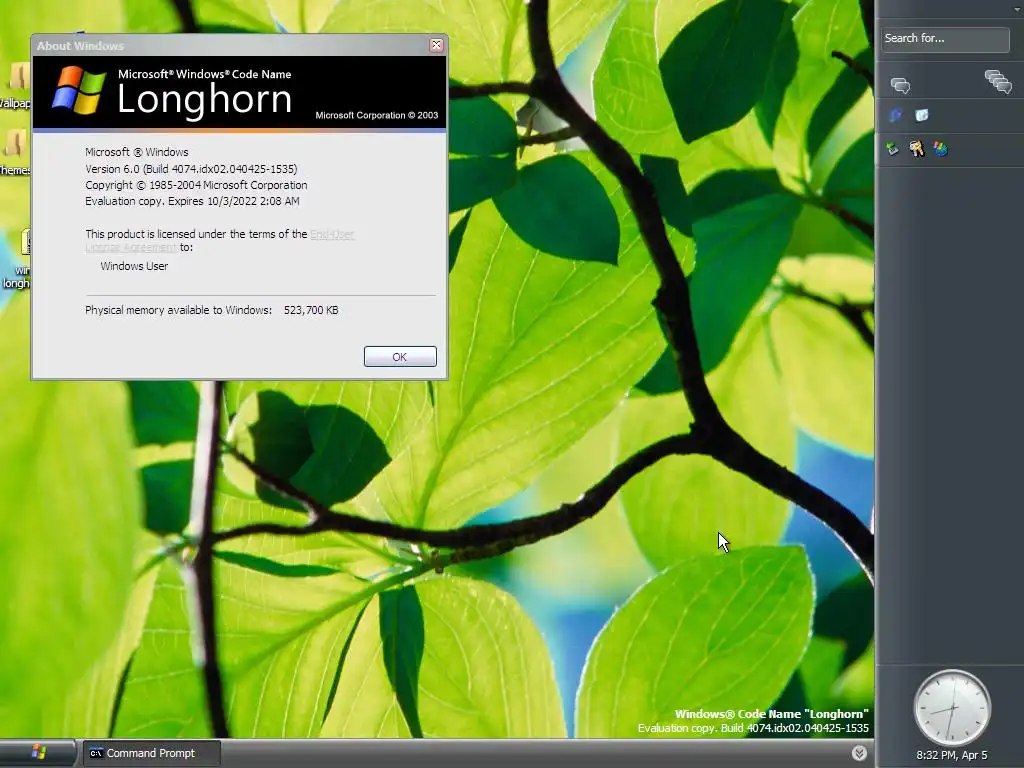This screenshot has width=1024, height=768.
Task: Click the green arrow computer icon in the sidebar
Action: tap(893, 150)
